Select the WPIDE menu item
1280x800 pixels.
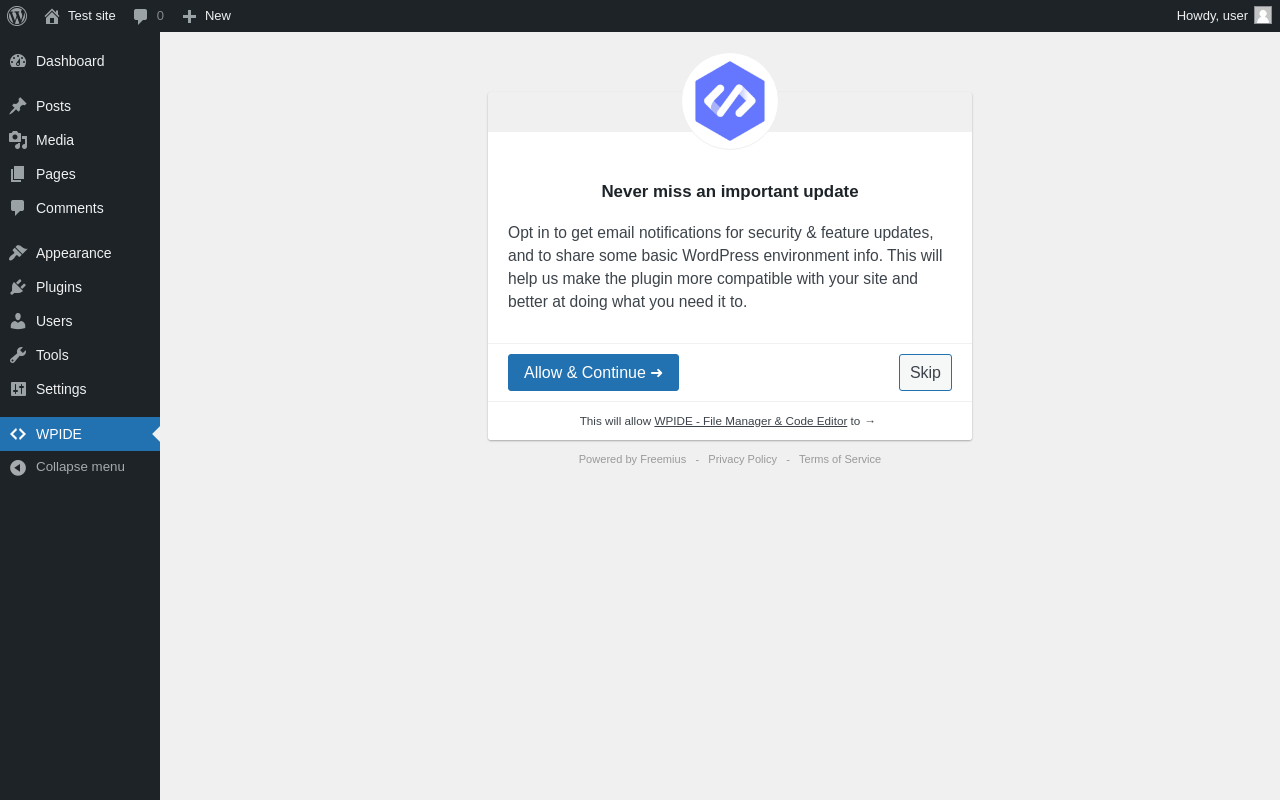pos(80,434)
